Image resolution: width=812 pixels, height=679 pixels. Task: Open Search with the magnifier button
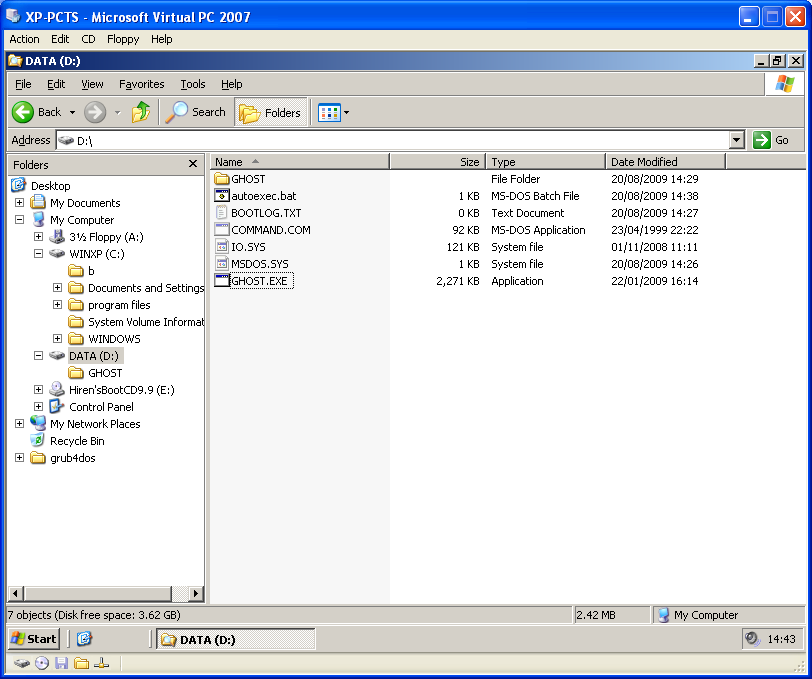point(196,112)
